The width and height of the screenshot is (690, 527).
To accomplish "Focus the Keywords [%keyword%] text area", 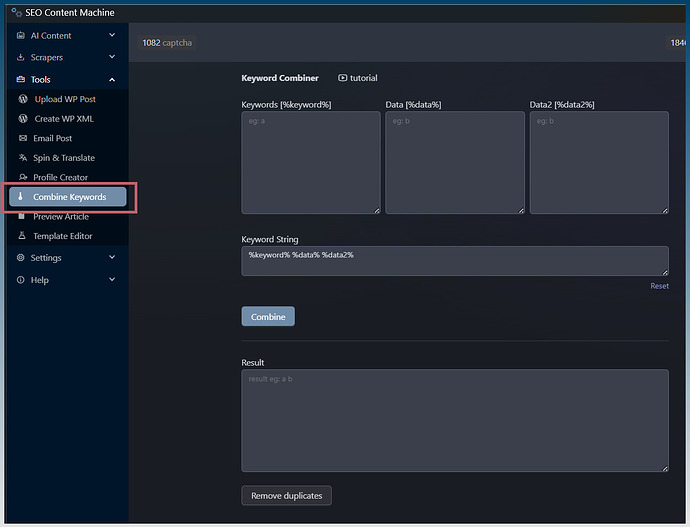I will point(310,162).
